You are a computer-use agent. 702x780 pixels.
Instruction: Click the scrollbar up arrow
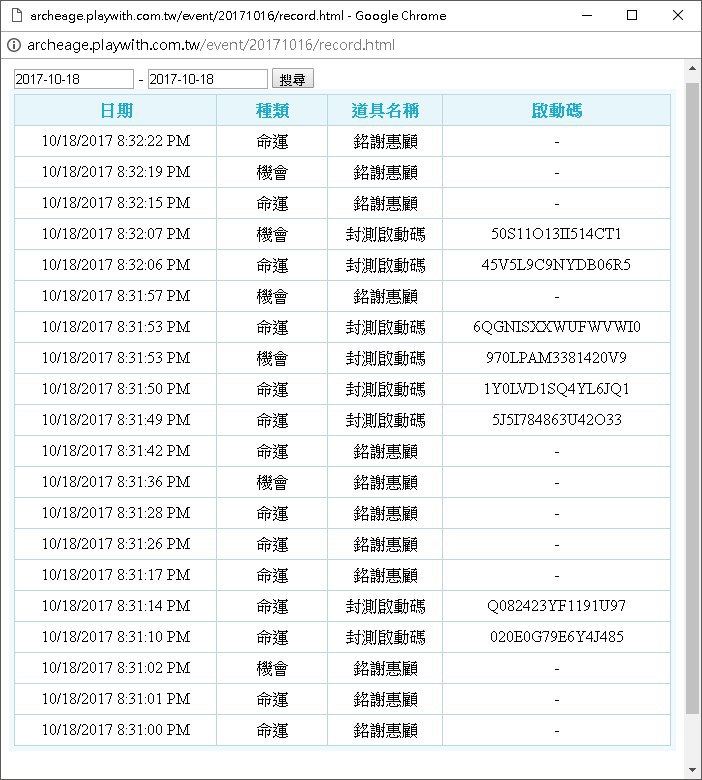point(692,69)
